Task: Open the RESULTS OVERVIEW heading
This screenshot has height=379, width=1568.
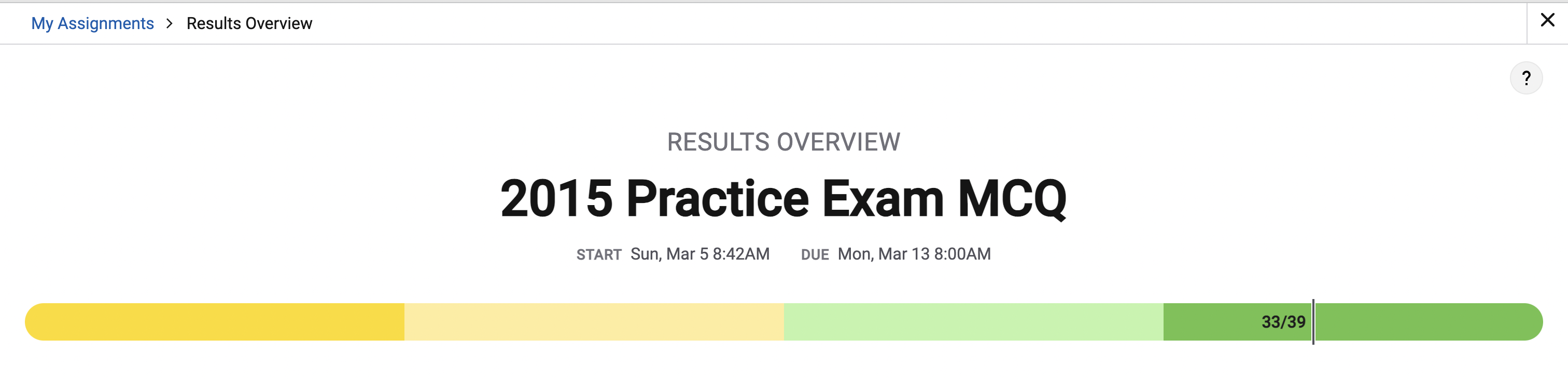Action: [784, 142]
